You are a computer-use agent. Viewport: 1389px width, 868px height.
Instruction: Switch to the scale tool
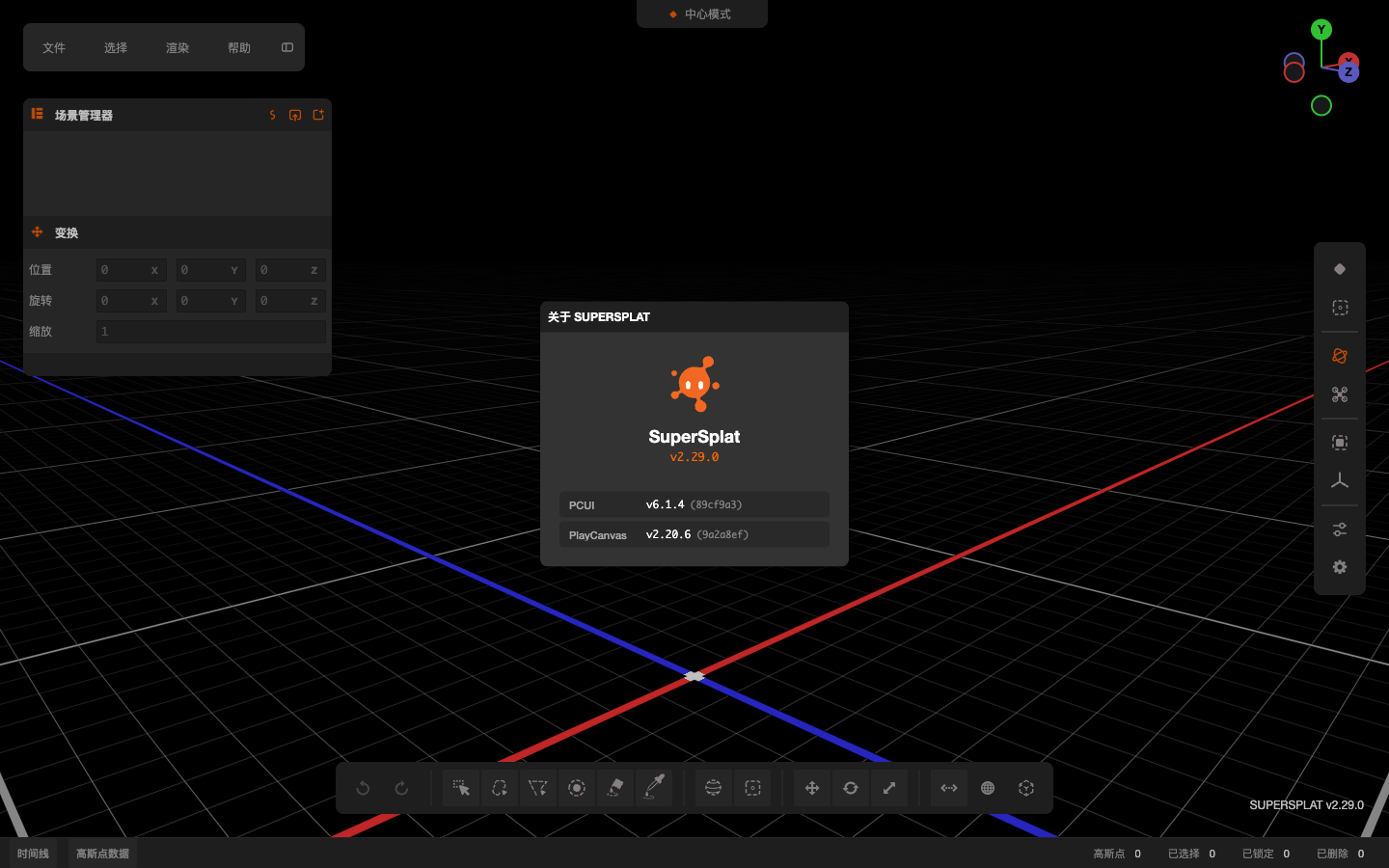(889, 788)
